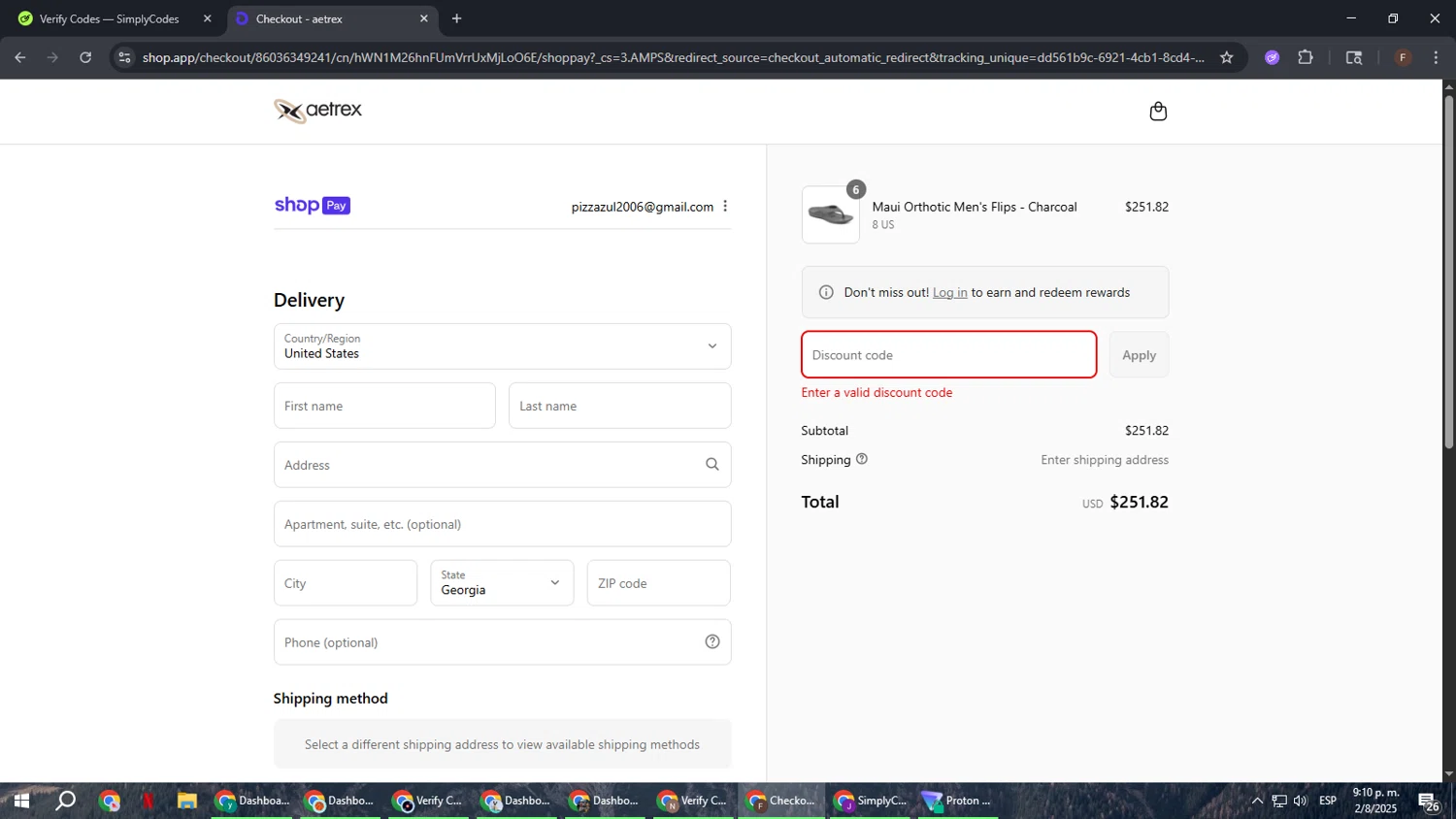Switch to Verify Codes — SimplyCodes tab
Screen dimensions: 1456x819
point(113,18)
